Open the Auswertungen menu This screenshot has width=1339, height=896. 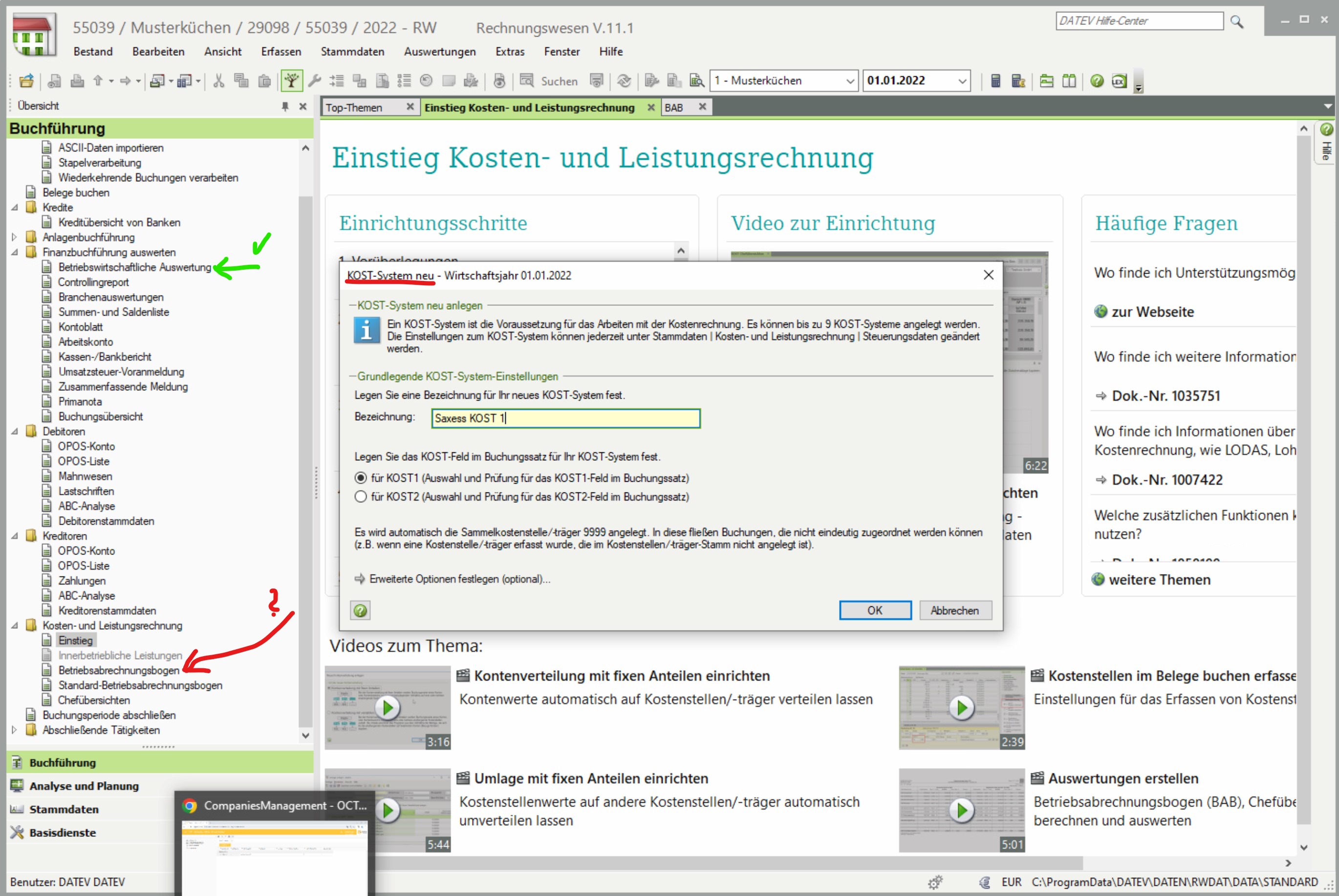pos(439,51)
